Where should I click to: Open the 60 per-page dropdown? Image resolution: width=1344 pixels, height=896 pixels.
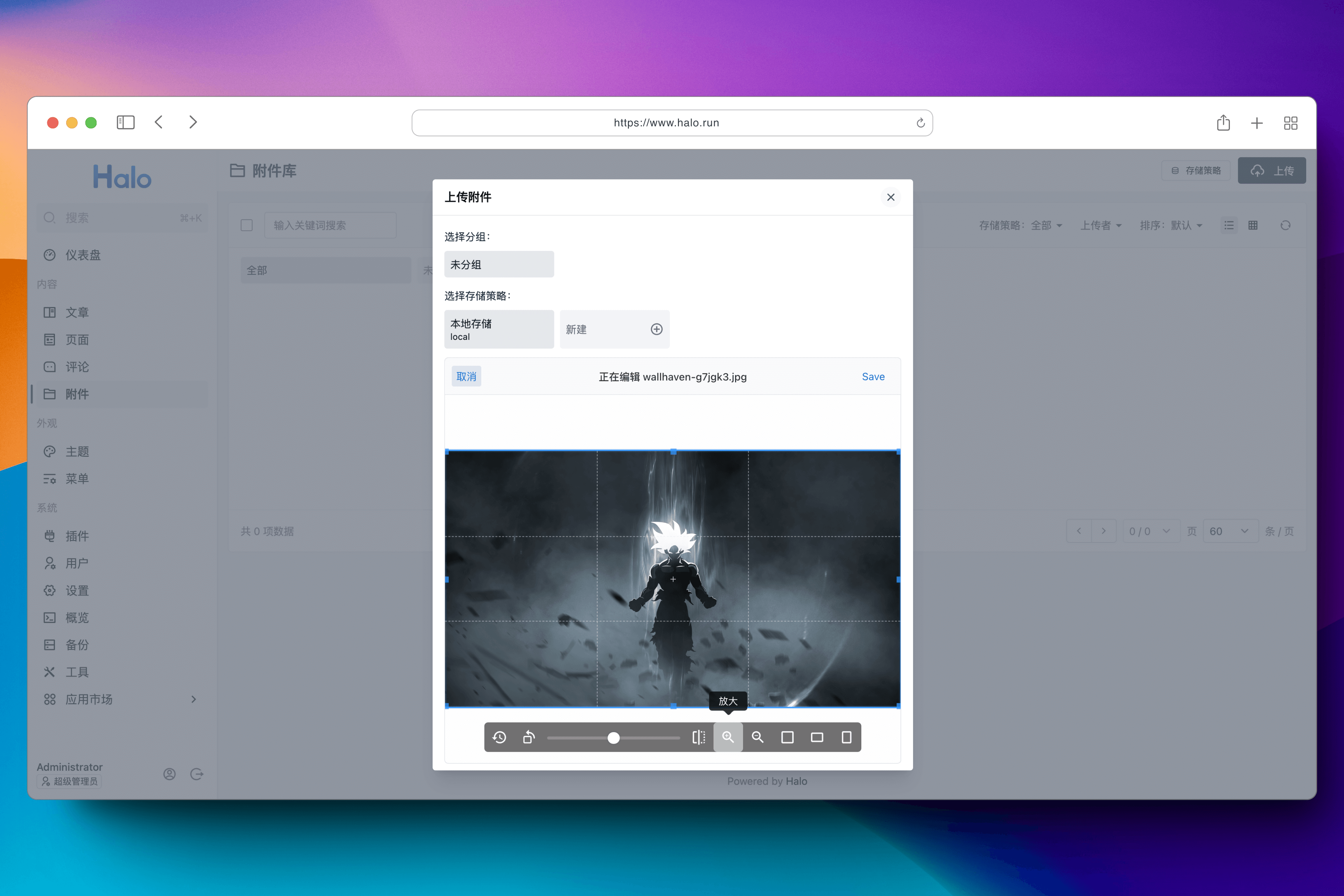[x=1230, y=531]
